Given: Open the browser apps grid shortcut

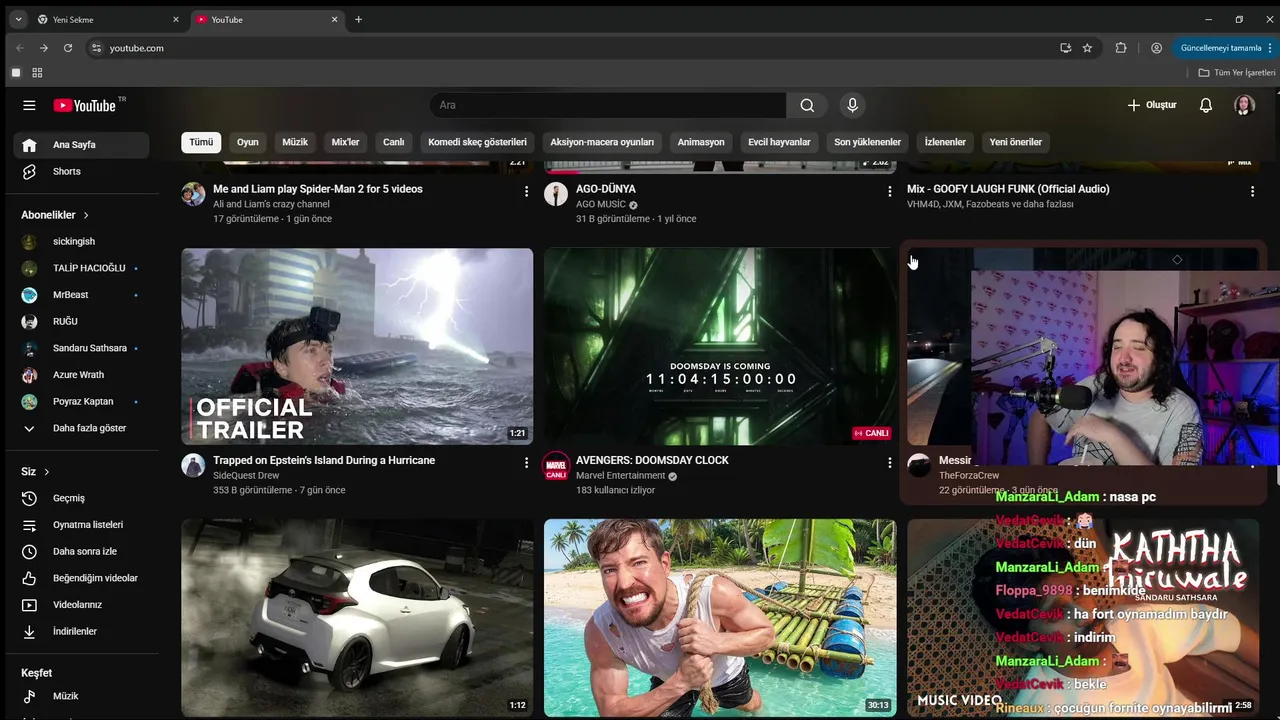Looking at the screenshot, I should [x=37, y=73].
